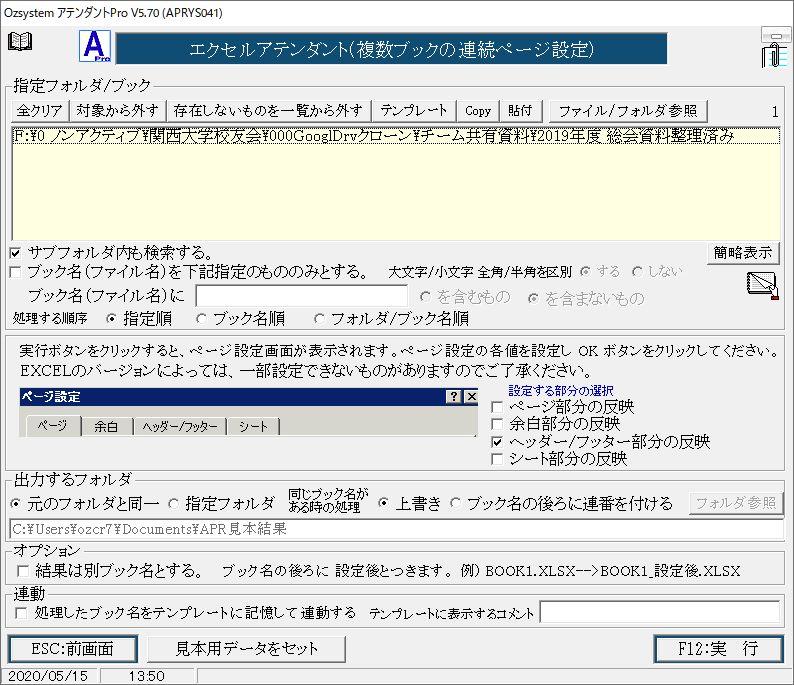
Task: Click the フォルダ参照 button
Action: tap(736, 503)
